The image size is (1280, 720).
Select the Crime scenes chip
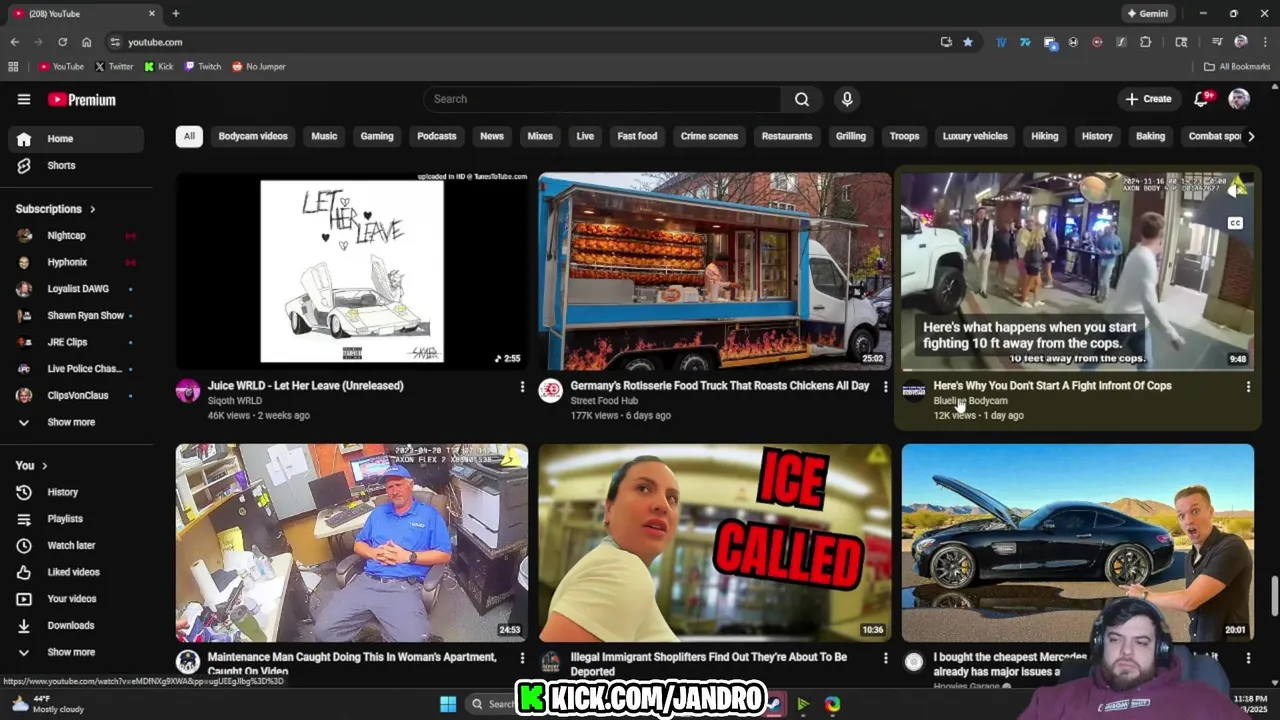pyautogui.click(x=709, y=136)
